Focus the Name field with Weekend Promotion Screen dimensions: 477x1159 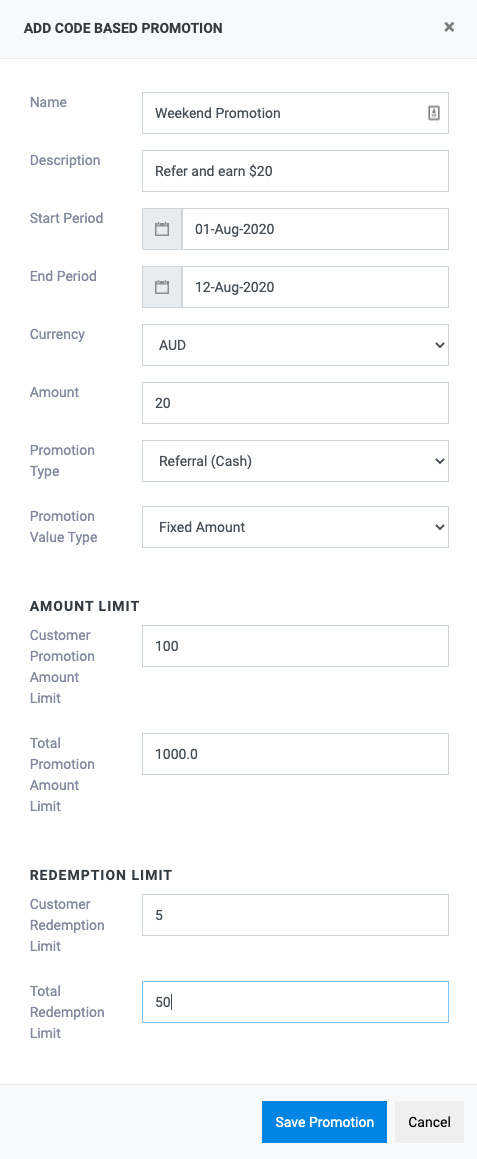pyautogui.click(x=295, y=113)
